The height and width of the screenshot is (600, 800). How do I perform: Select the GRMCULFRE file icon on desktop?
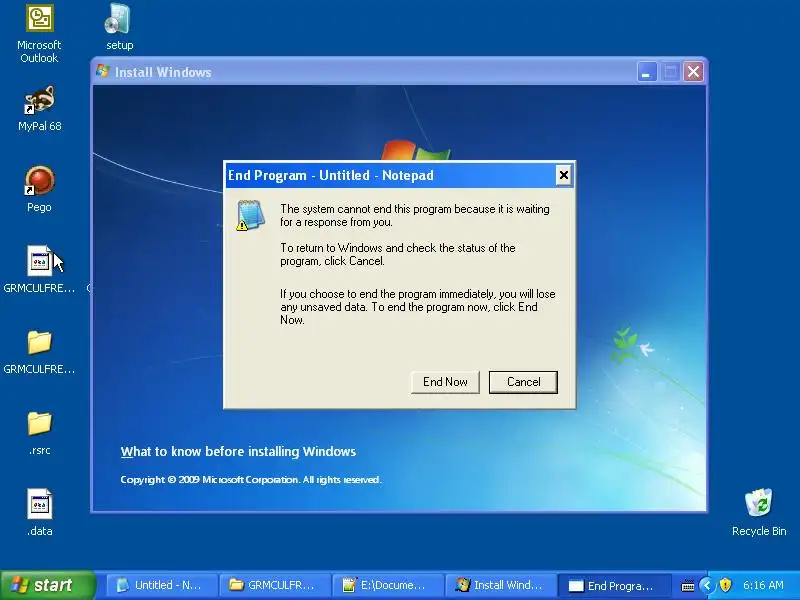click(39, 269)
